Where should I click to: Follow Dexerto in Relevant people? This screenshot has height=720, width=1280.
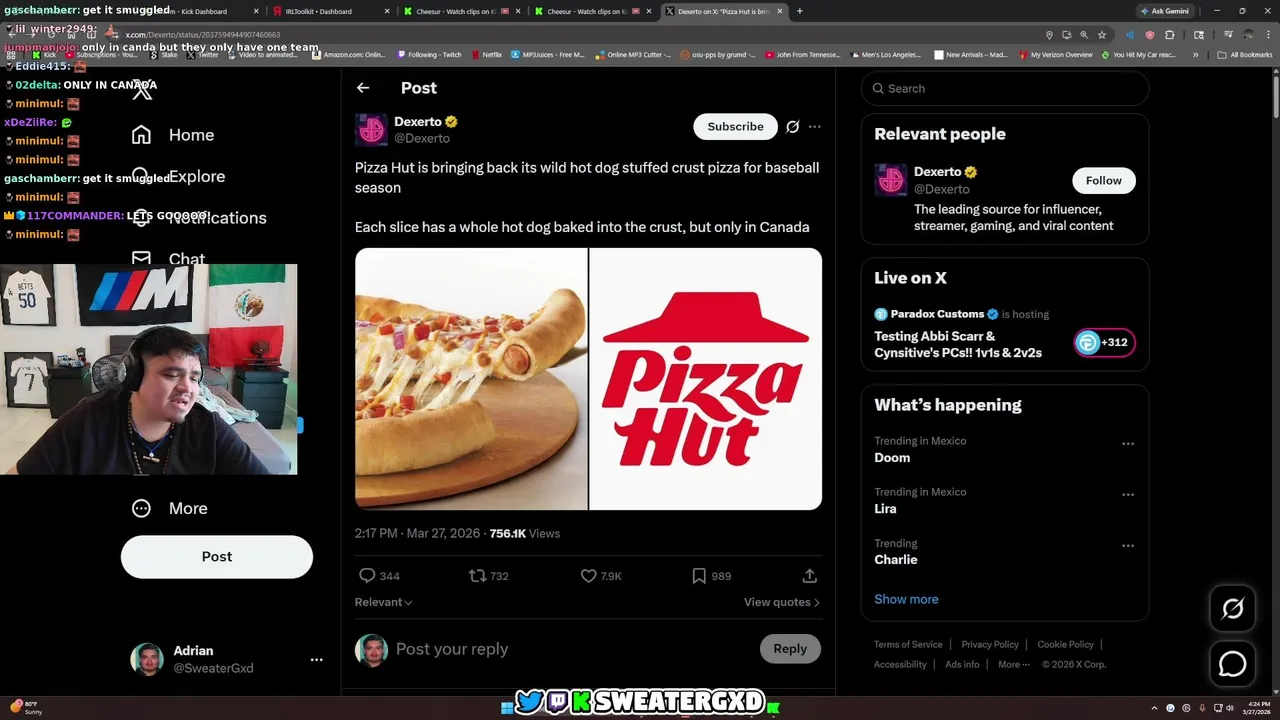coord(1104,180)
